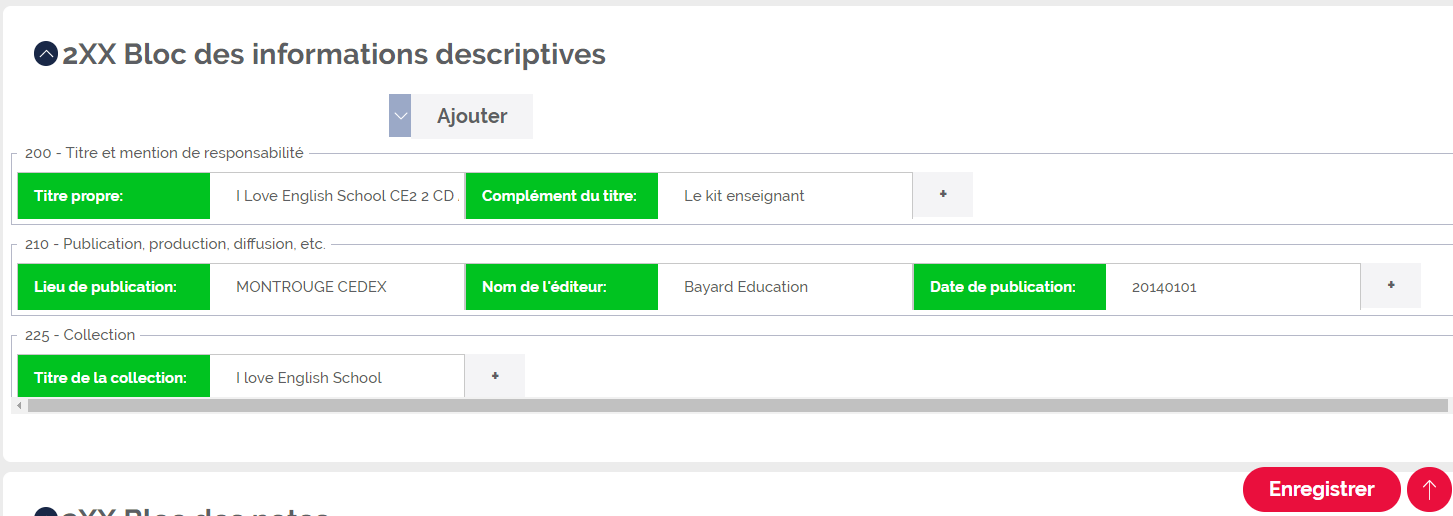Image resolution: width=1453 pixels, height=516 pixels.
Task: Add subfield with plus in field 210
Action: pyautogui.click(x=1391, y=286)
